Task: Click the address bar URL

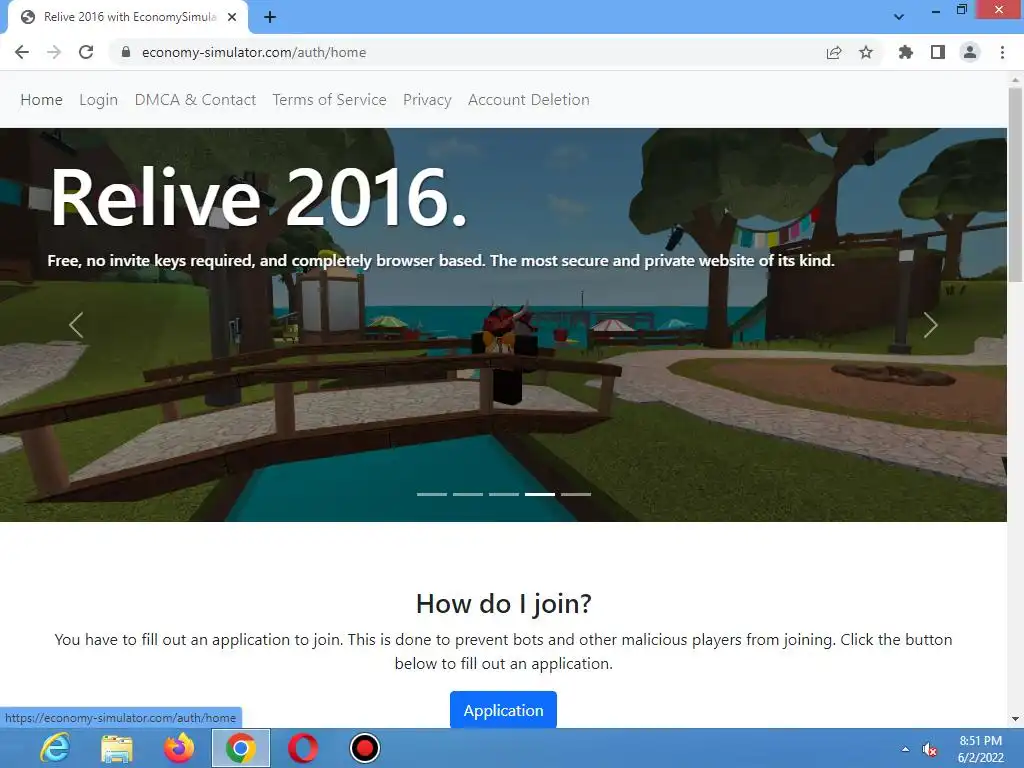Action: [254, 52]
